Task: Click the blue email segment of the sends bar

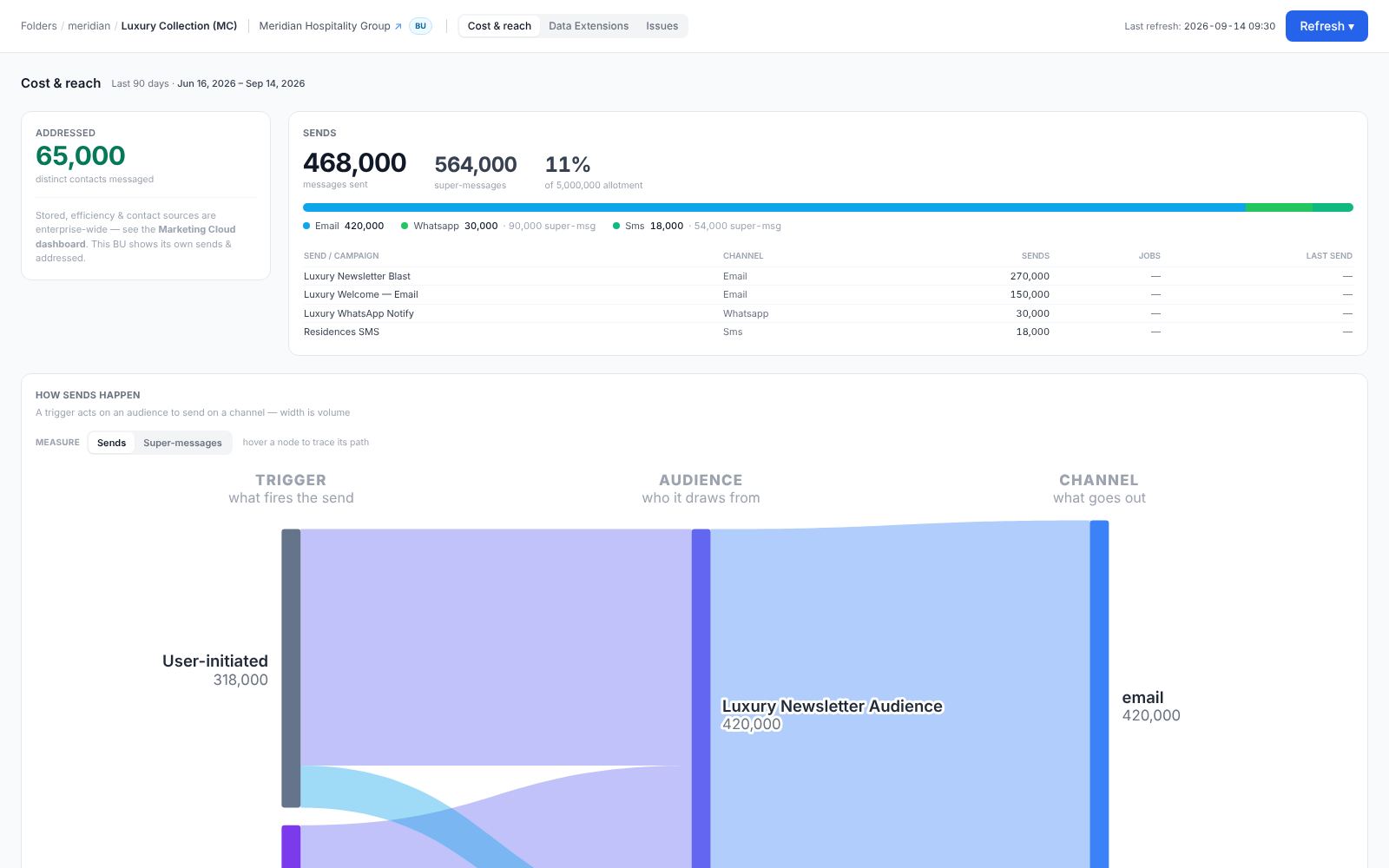Action: point(774,207)
